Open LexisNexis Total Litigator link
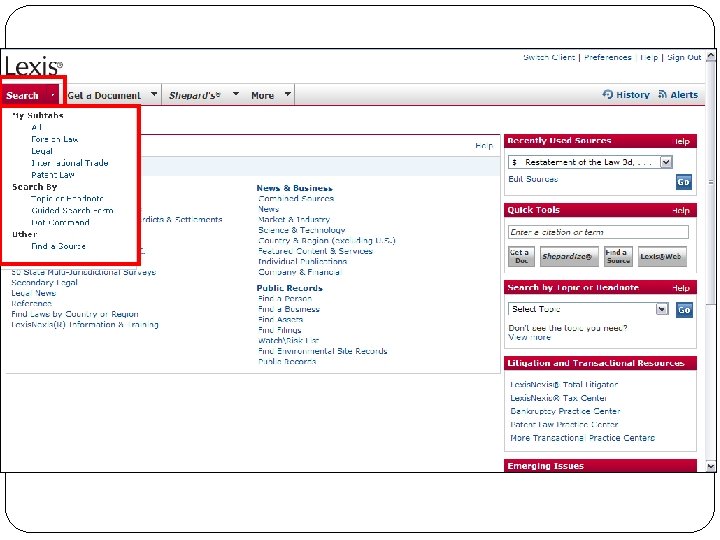720x540 pixels. point(564,384)
